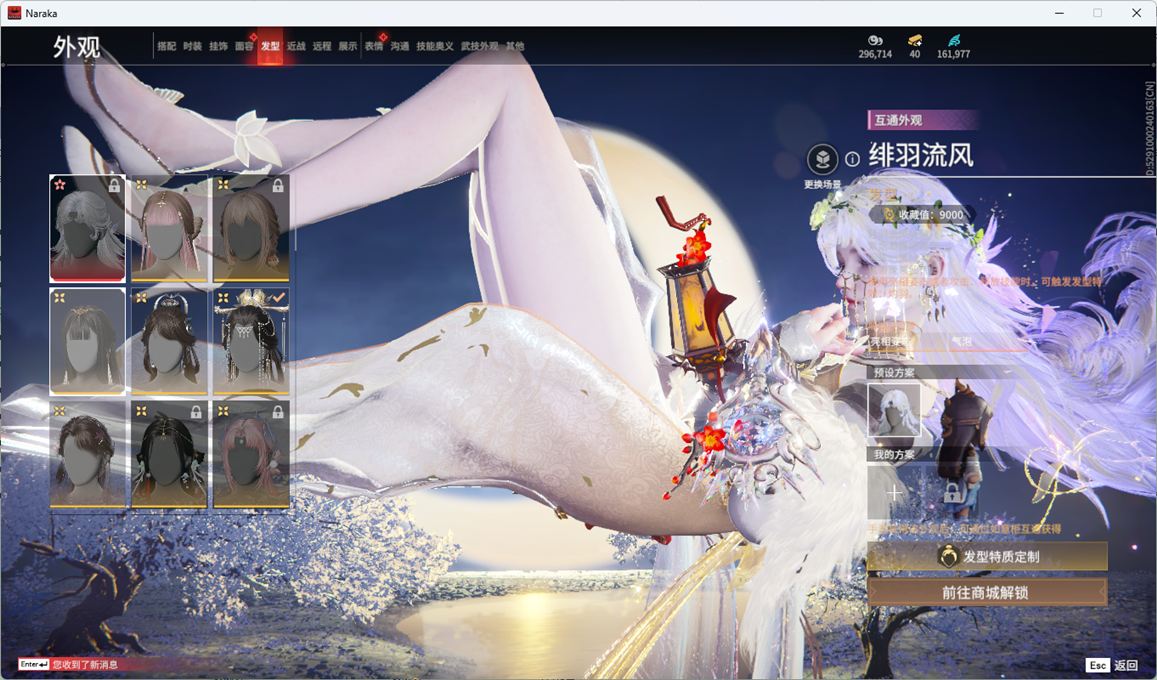Open the info icon beside 绯羽流风
This screenshot has height=680, width=1157.
[x=852, y=159]
